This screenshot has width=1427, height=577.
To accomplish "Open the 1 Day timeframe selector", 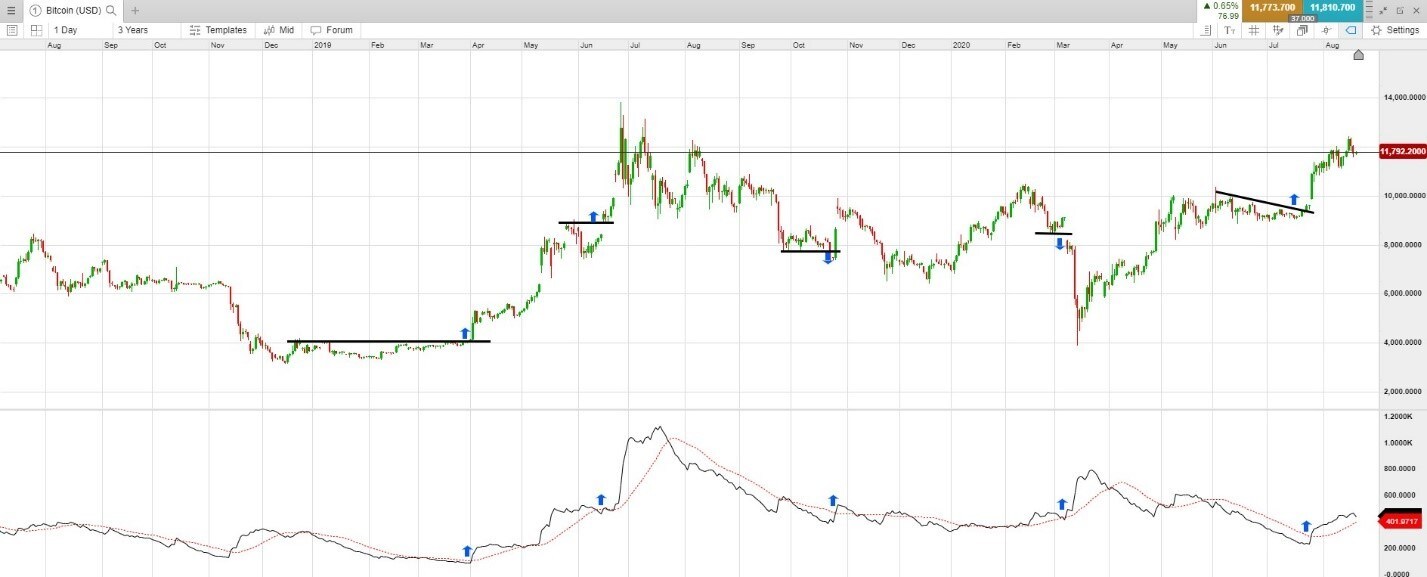I will [x=64, y=30].
